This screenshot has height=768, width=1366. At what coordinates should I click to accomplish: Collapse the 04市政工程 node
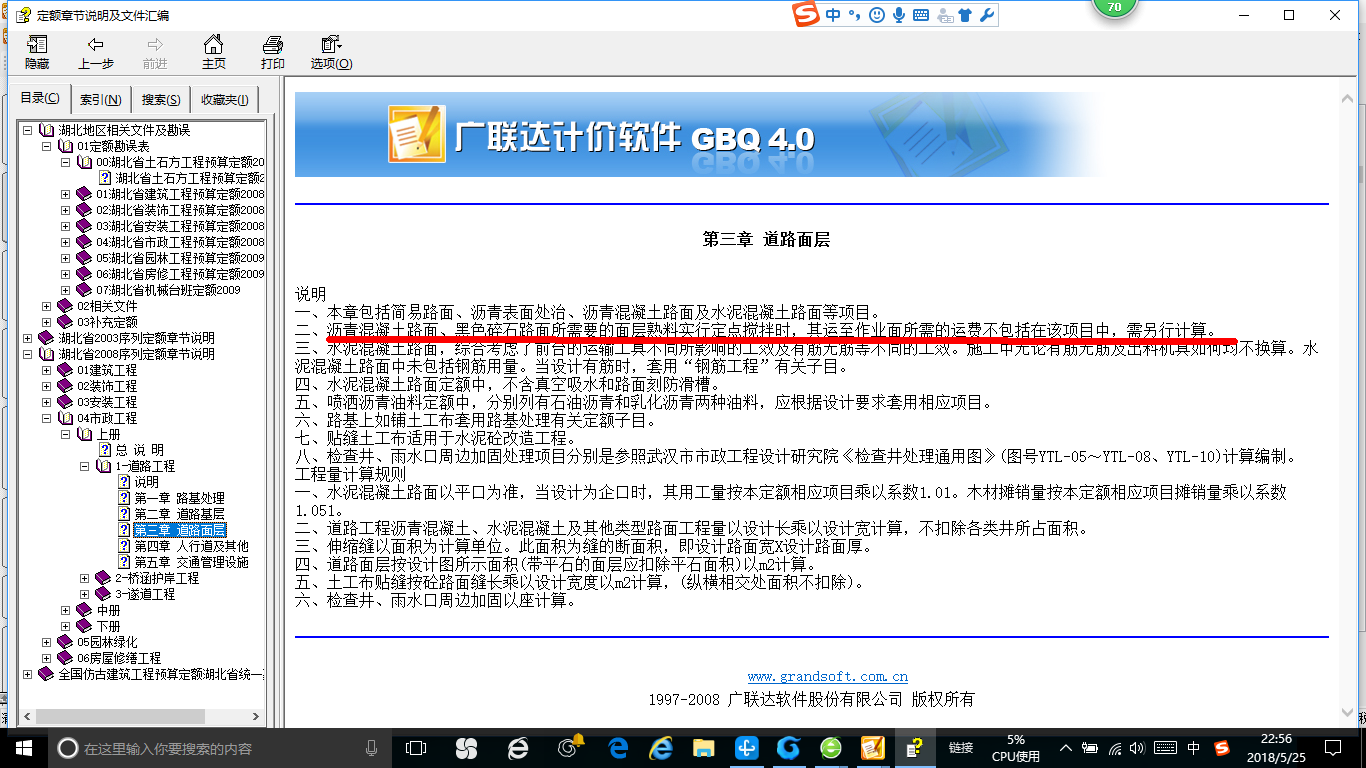click(47, 418)
